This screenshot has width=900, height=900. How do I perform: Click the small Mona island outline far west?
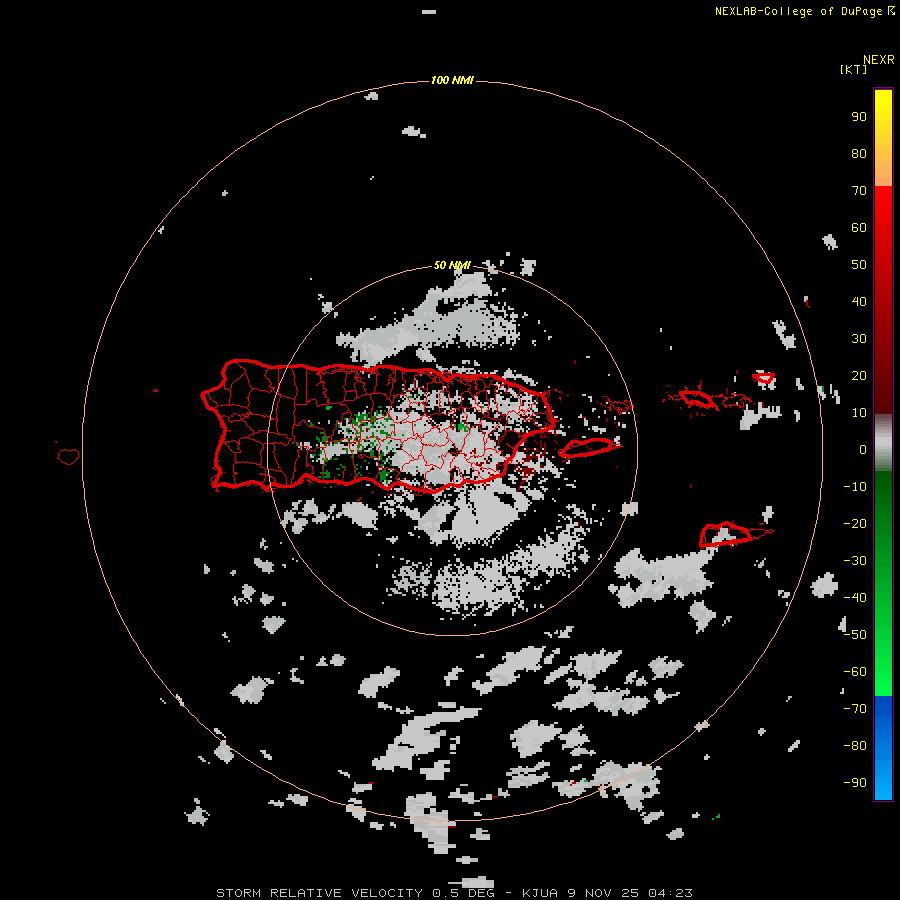(x=68, y=457)
